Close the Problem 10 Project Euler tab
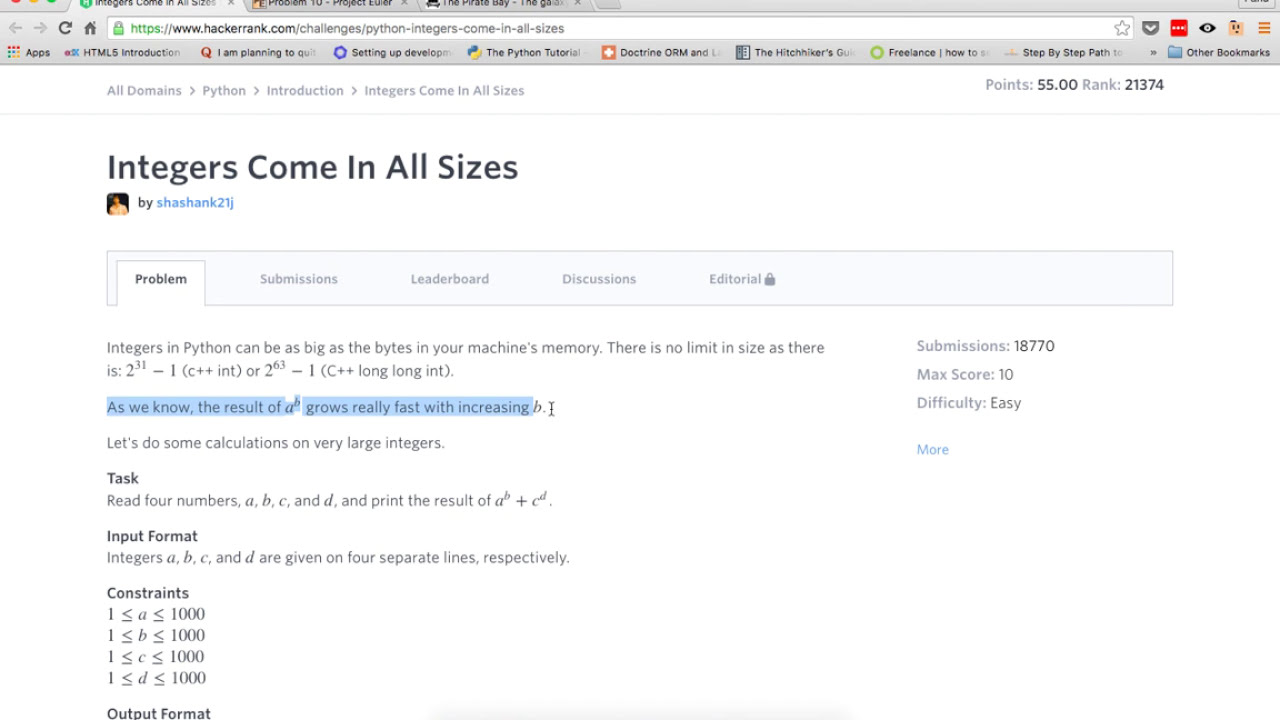Screen dimensions: 1280x720 coord(404,3)
